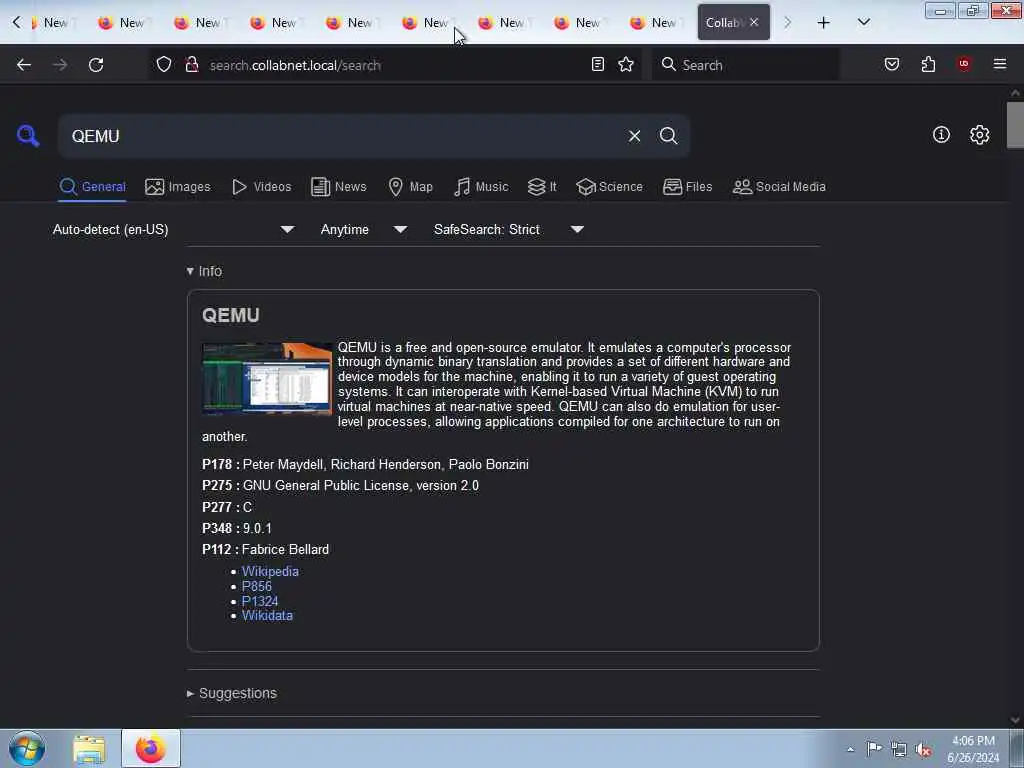The image size is (1024, 768).
Task: Show hidden tray icons arrow
Action: click(850, 749)
